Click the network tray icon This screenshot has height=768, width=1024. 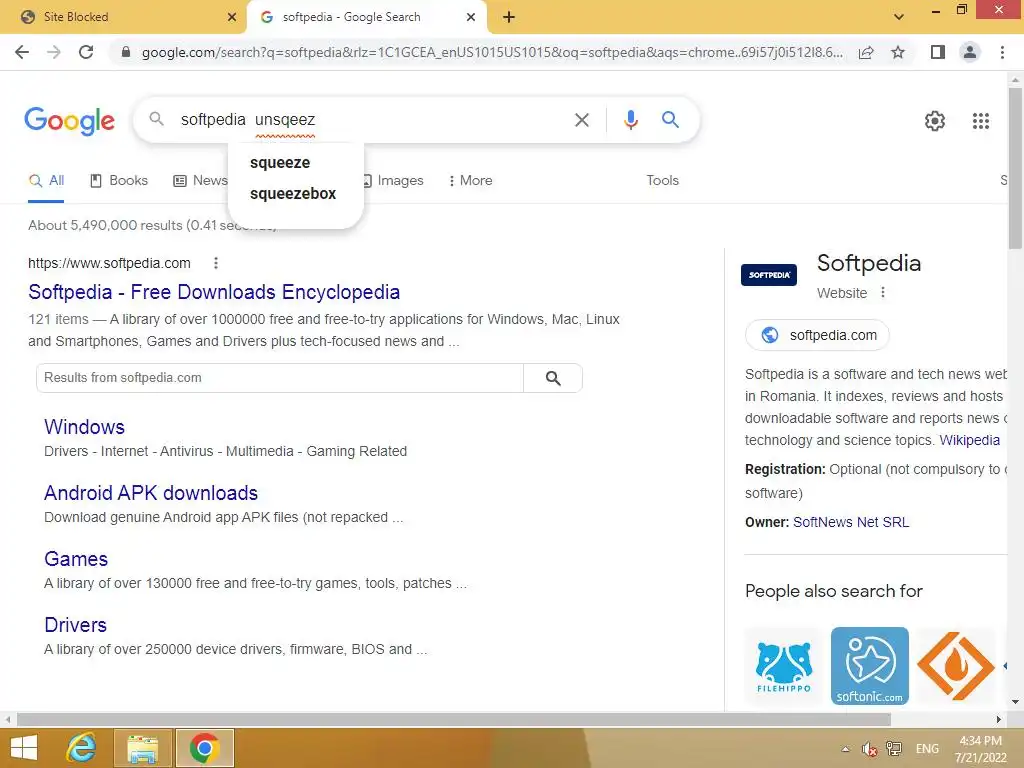894,749
